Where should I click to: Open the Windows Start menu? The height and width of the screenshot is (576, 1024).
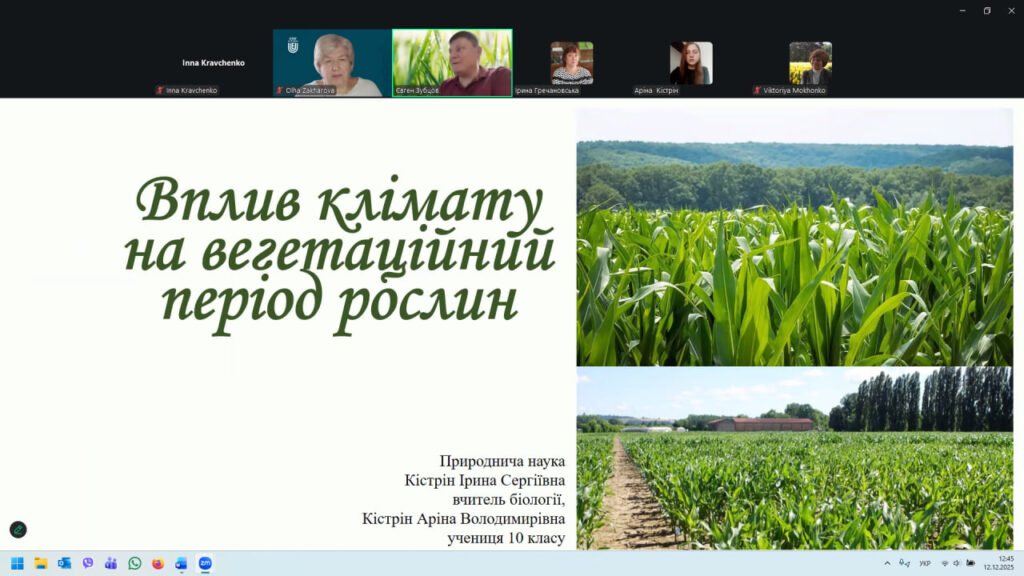coord(18,563)
